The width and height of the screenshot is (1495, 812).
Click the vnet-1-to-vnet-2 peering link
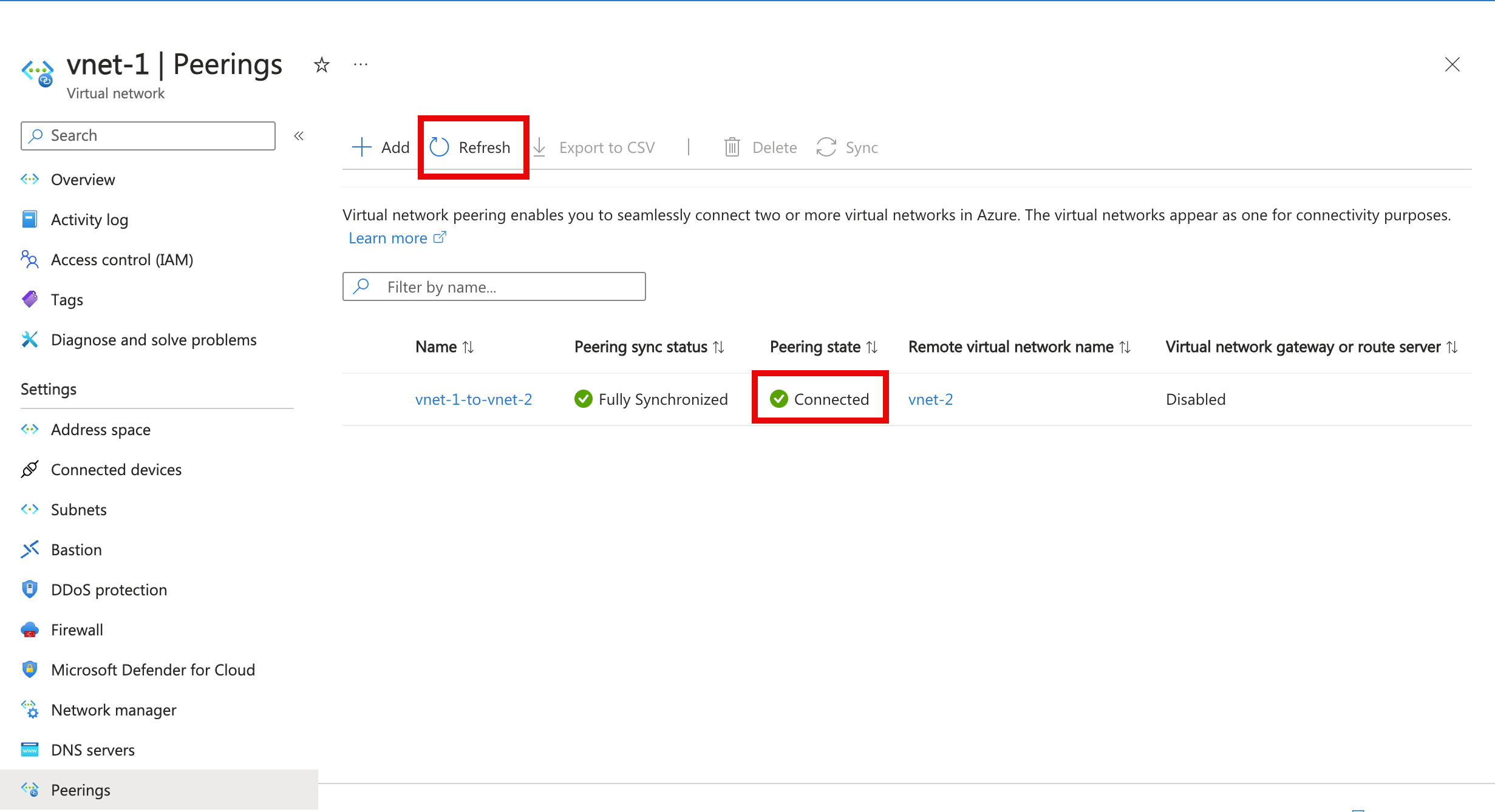(474, 399)
